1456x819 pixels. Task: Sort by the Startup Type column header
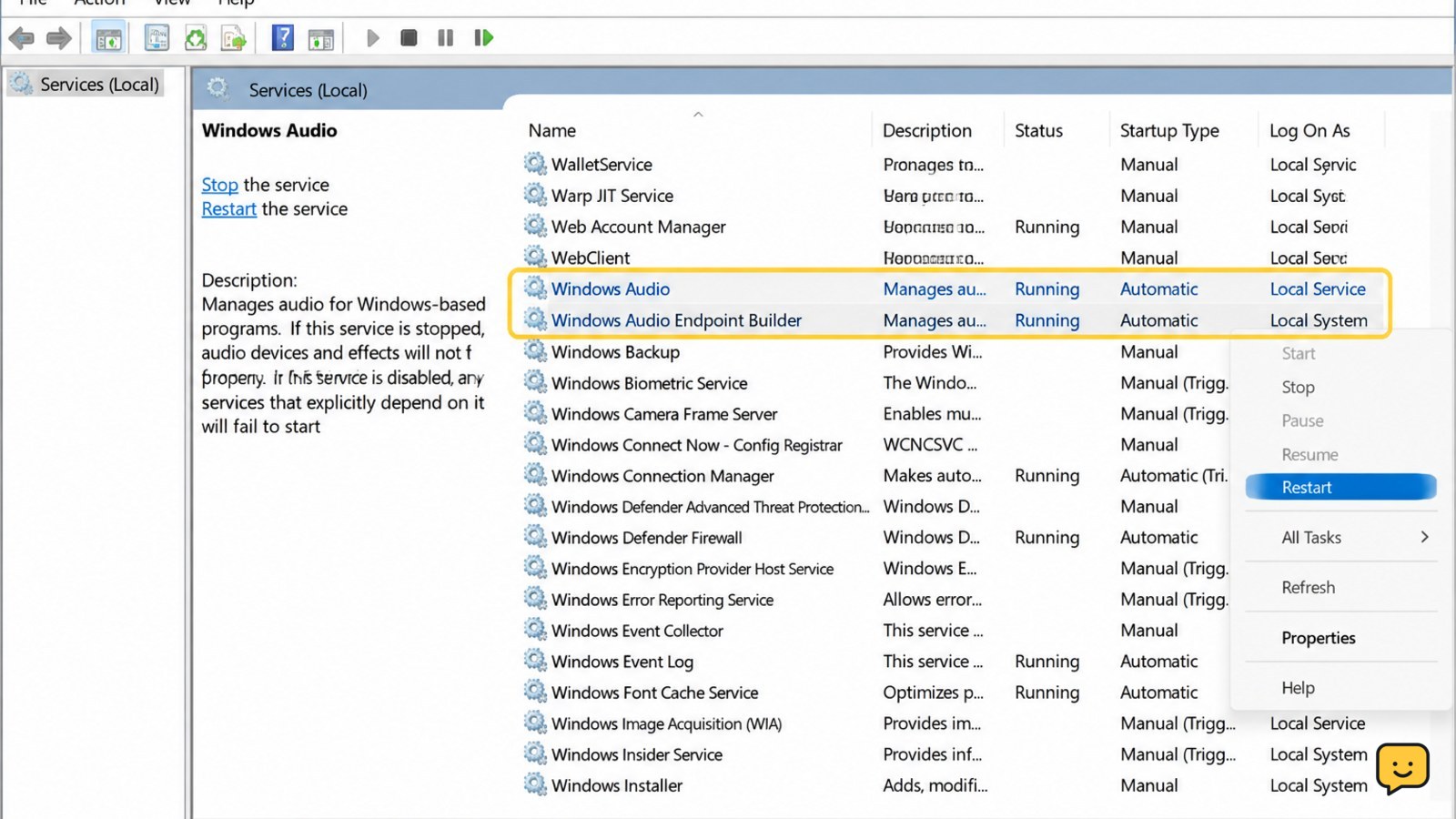[x=1169, y=130]
